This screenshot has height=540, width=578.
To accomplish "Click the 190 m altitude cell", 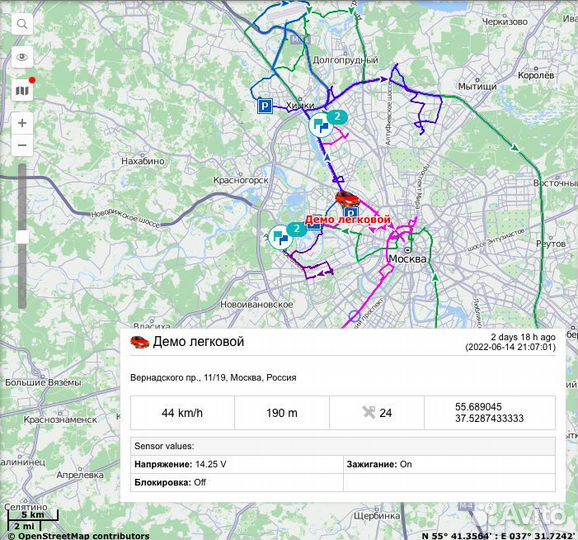I will [x=282, y=413].
